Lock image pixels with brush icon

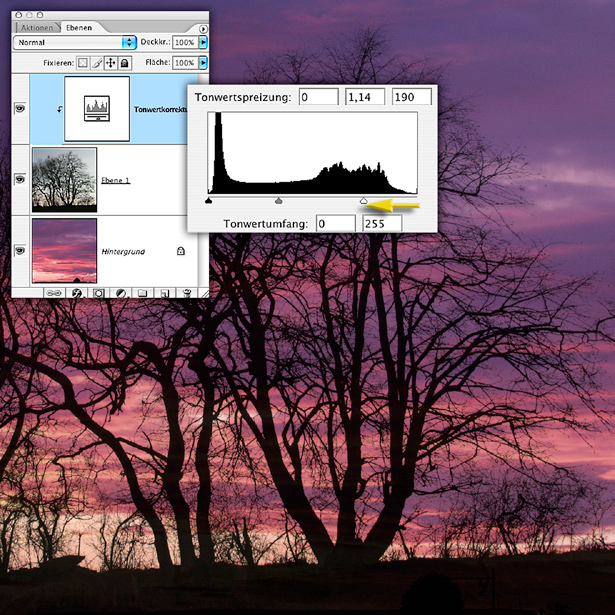coord(97,63)
